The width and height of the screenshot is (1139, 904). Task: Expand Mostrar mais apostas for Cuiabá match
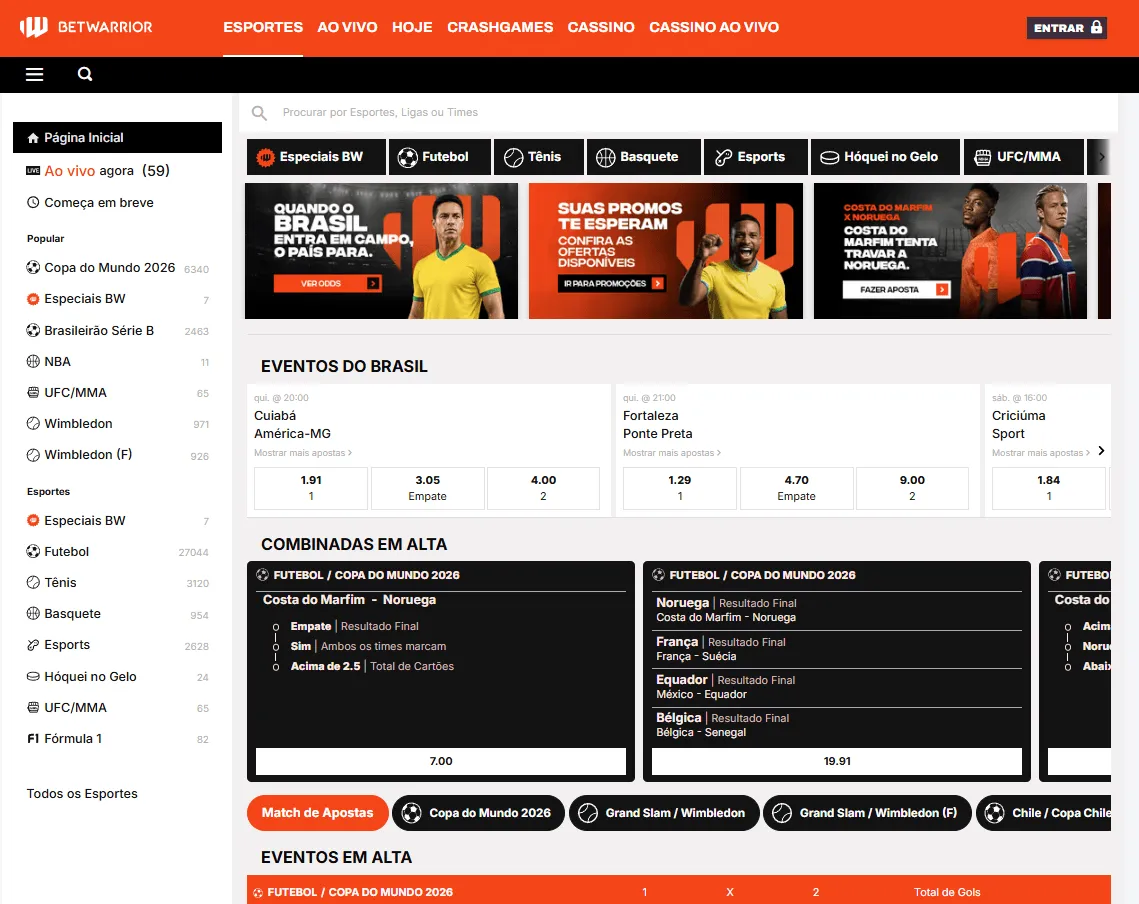point(303,453)
